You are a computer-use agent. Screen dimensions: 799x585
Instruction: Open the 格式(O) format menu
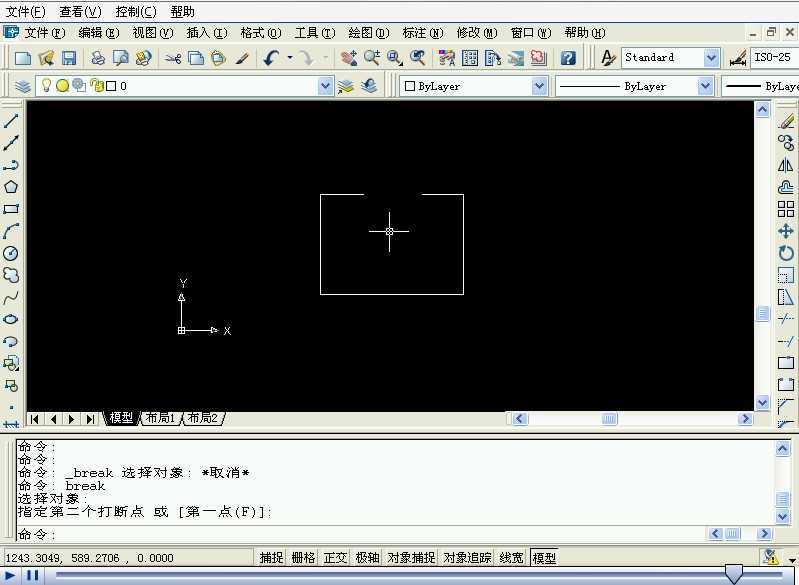coord(260,33)
